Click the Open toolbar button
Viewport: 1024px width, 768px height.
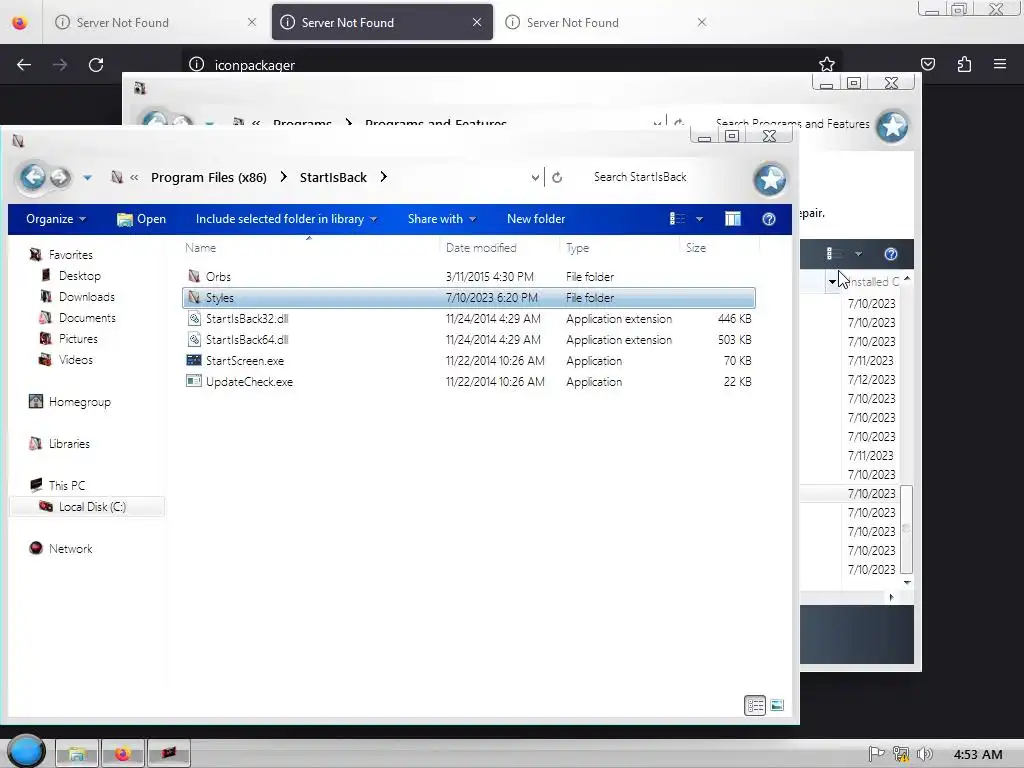(x=141, y=219)
